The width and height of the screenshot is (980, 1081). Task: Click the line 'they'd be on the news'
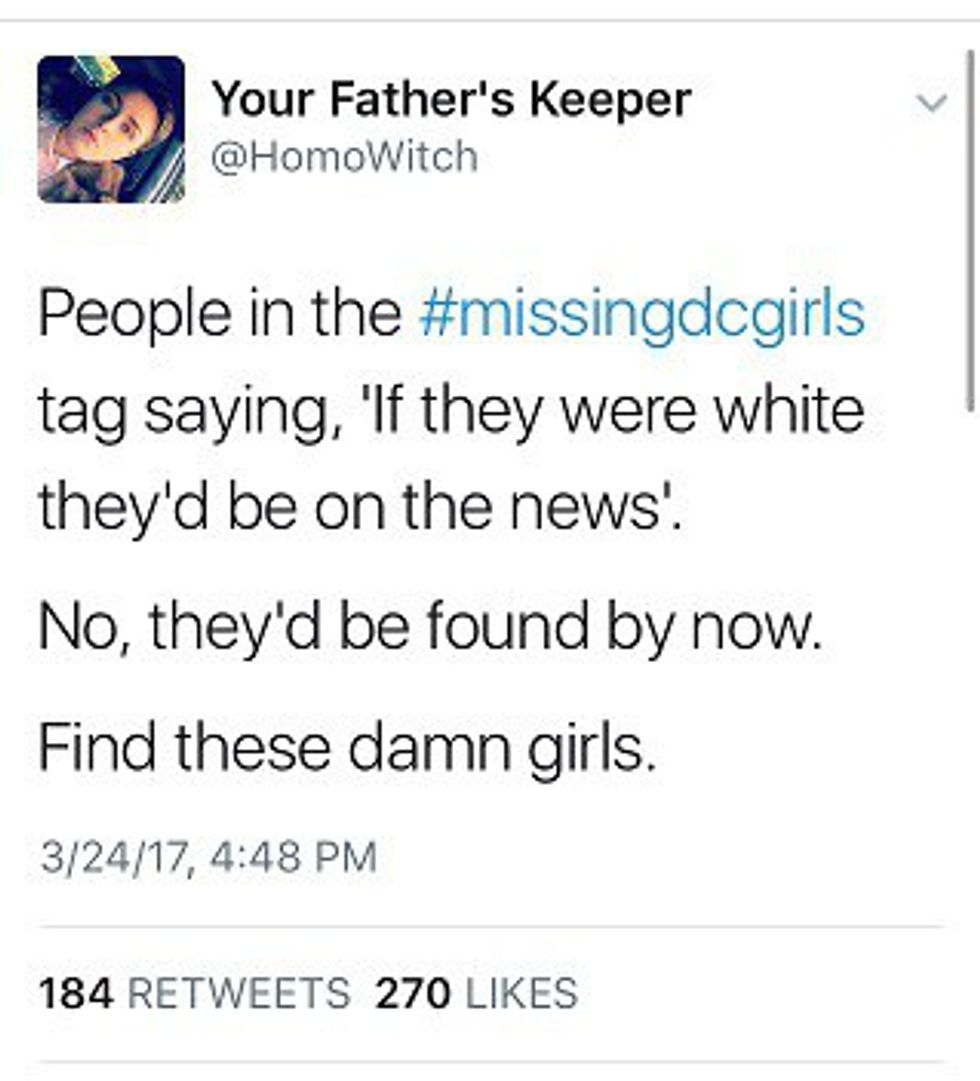[360, 508]
